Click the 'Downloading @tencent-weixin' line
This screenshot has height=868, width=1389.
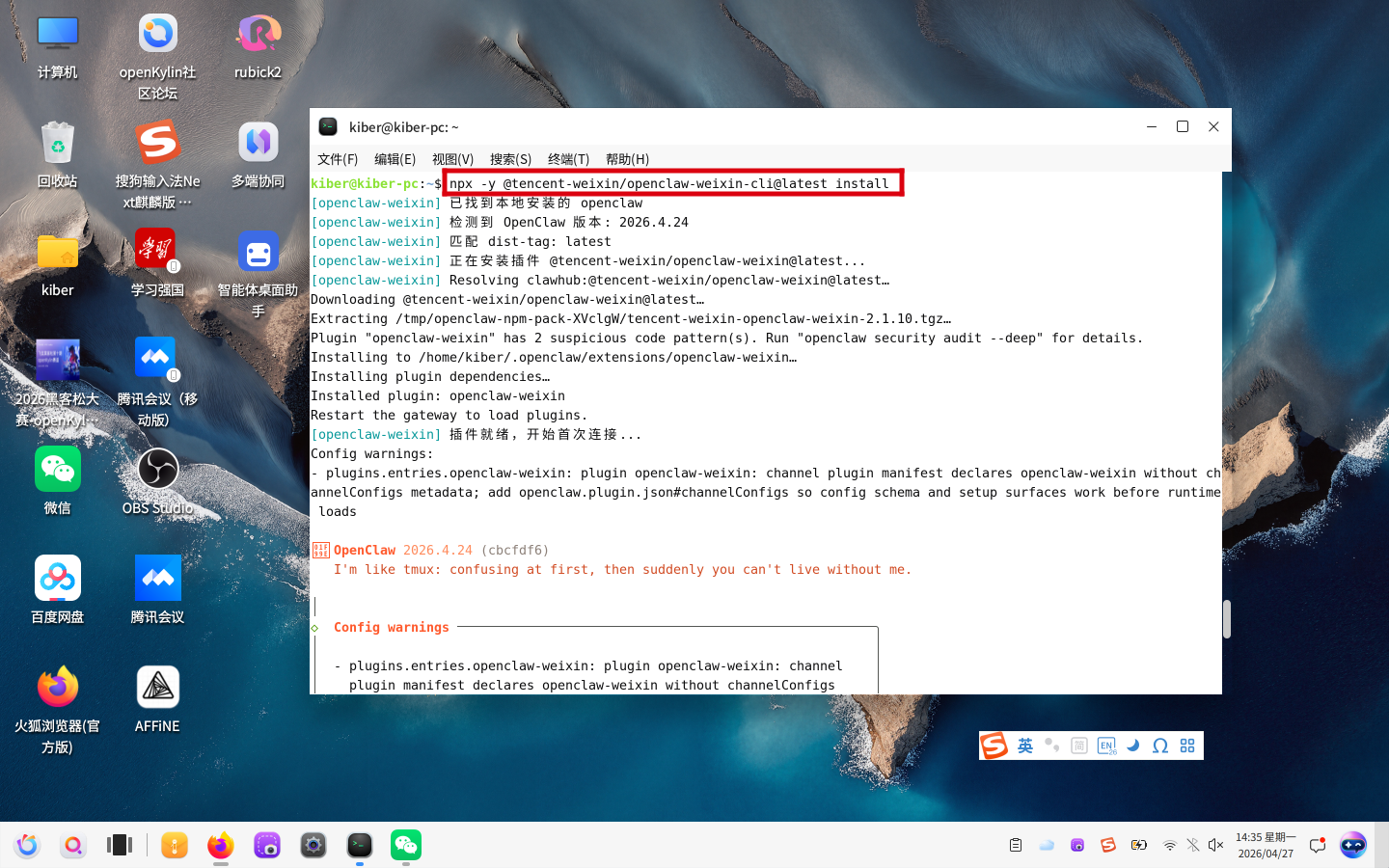(507, 299)
